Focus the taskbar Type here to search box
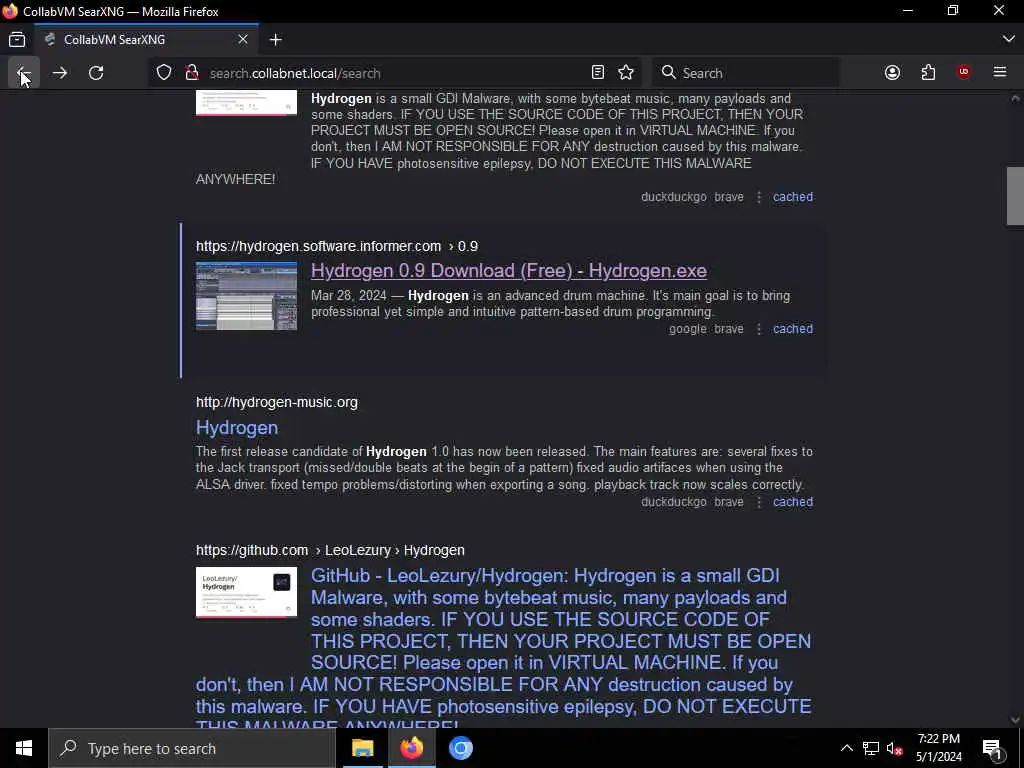This screenshot has width=1024, height=768. [x=192, y=748]
